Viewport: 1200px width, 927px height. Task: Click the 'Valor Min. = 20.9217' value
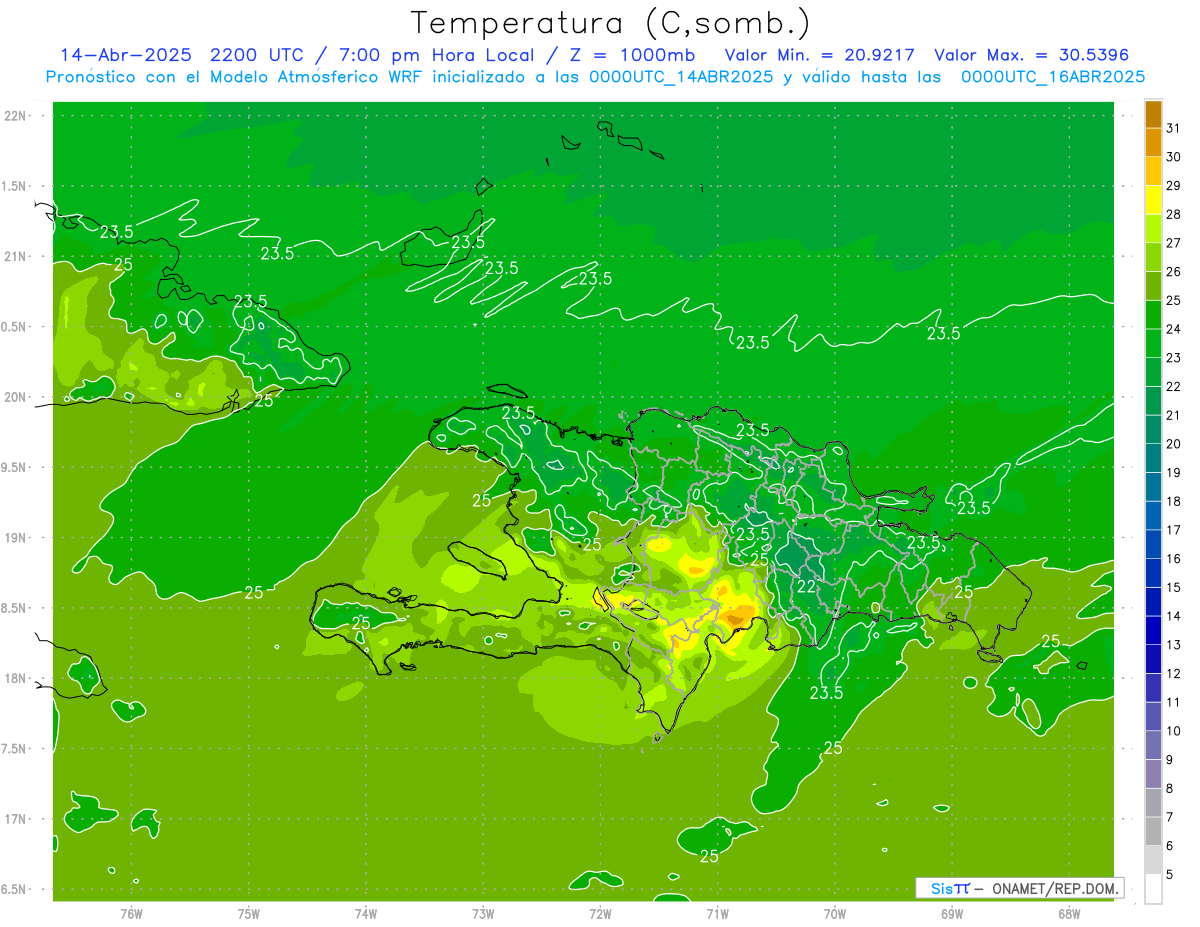820,55
